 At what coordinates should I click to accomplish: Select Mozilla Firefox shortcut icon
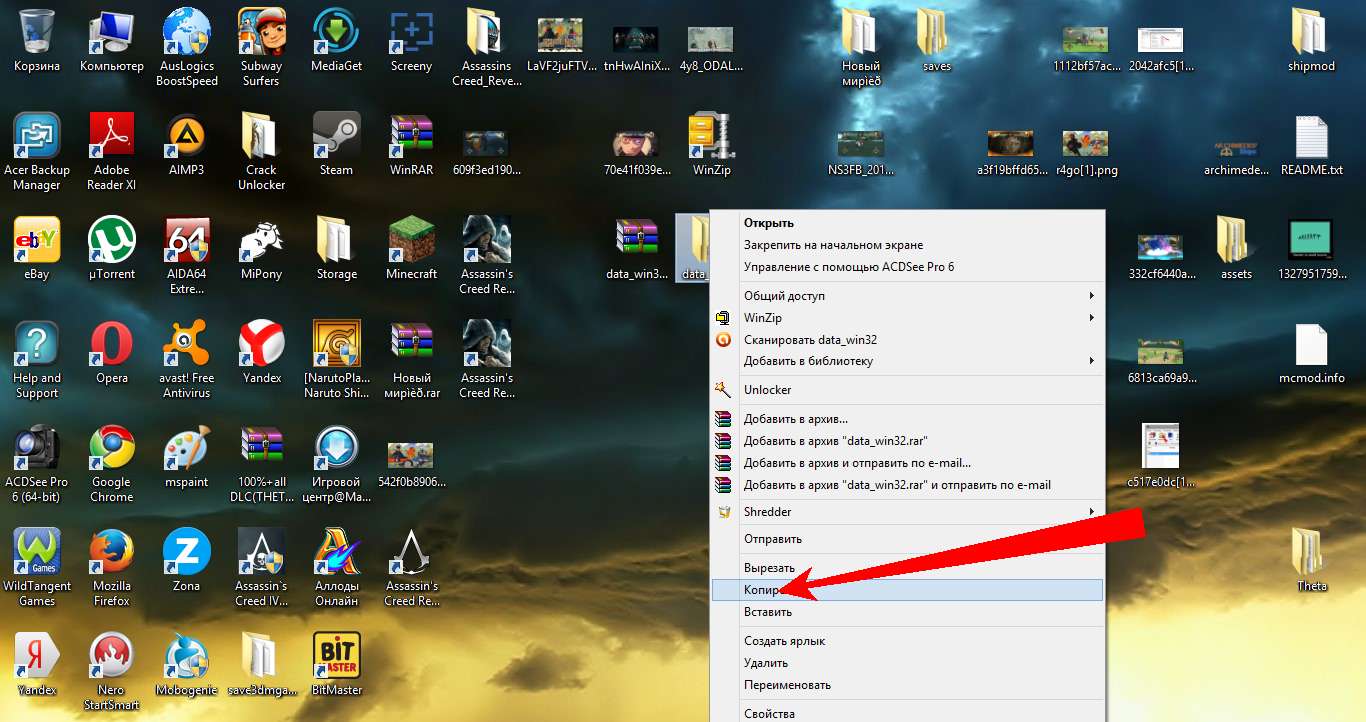(x=112, y=552)
